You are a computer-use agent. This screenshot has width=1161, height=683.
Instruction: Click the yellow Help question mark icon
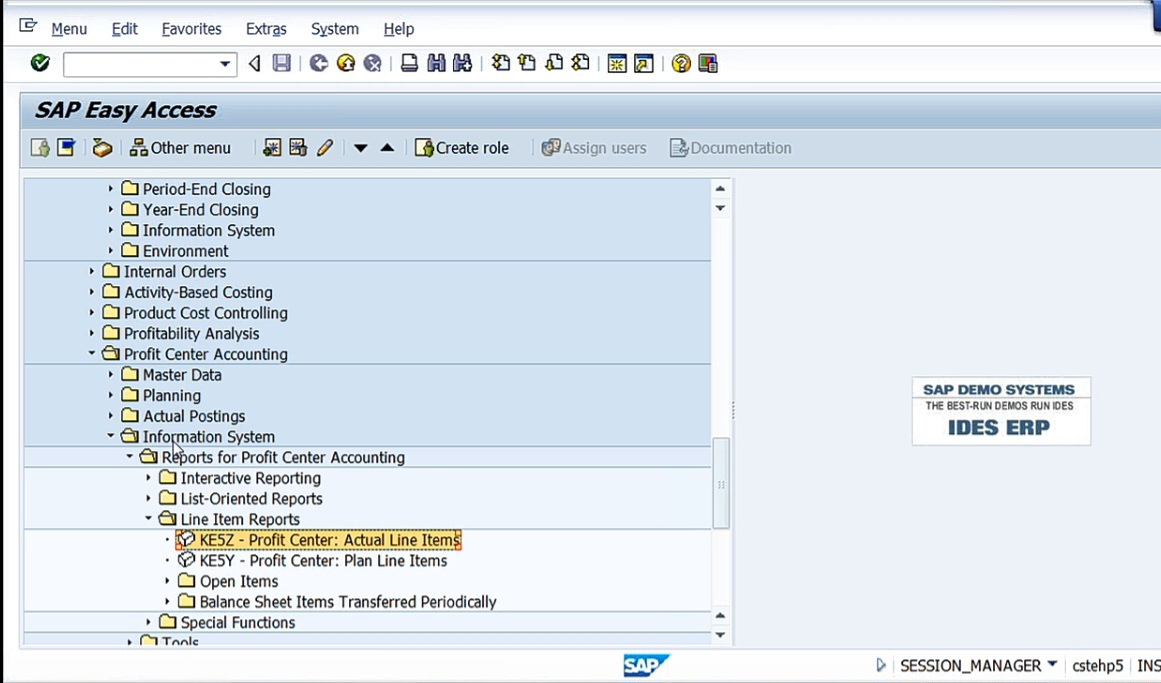(681, 64)
